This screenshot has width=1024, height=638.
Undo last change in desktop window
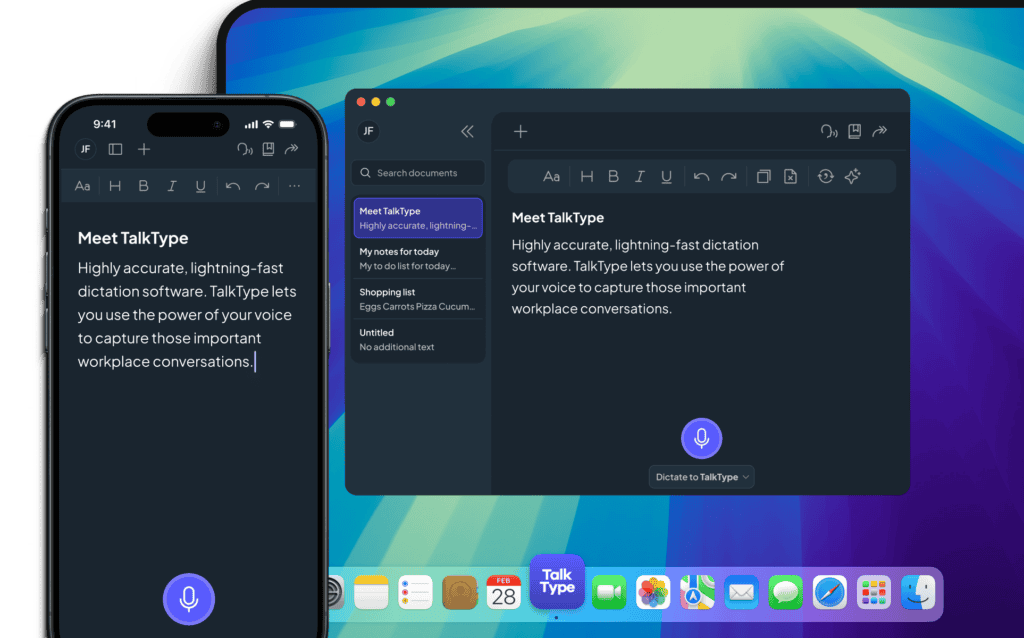pos(701,177)
